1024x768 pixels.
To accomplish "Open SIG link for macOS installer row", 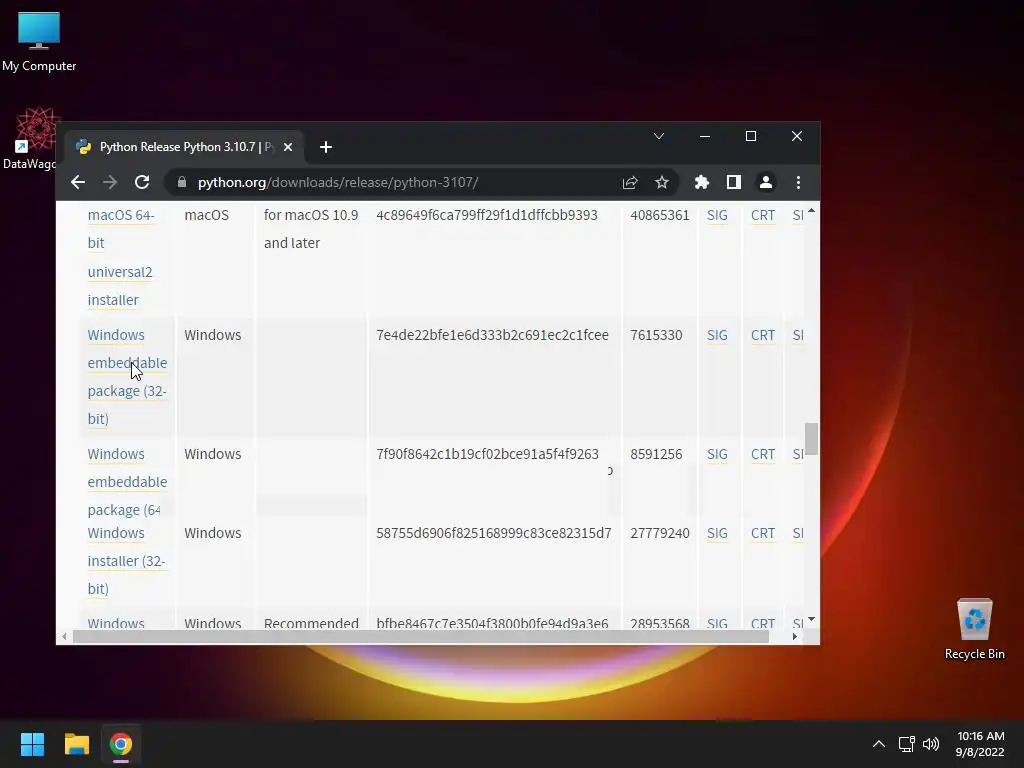I will [717, 216].
